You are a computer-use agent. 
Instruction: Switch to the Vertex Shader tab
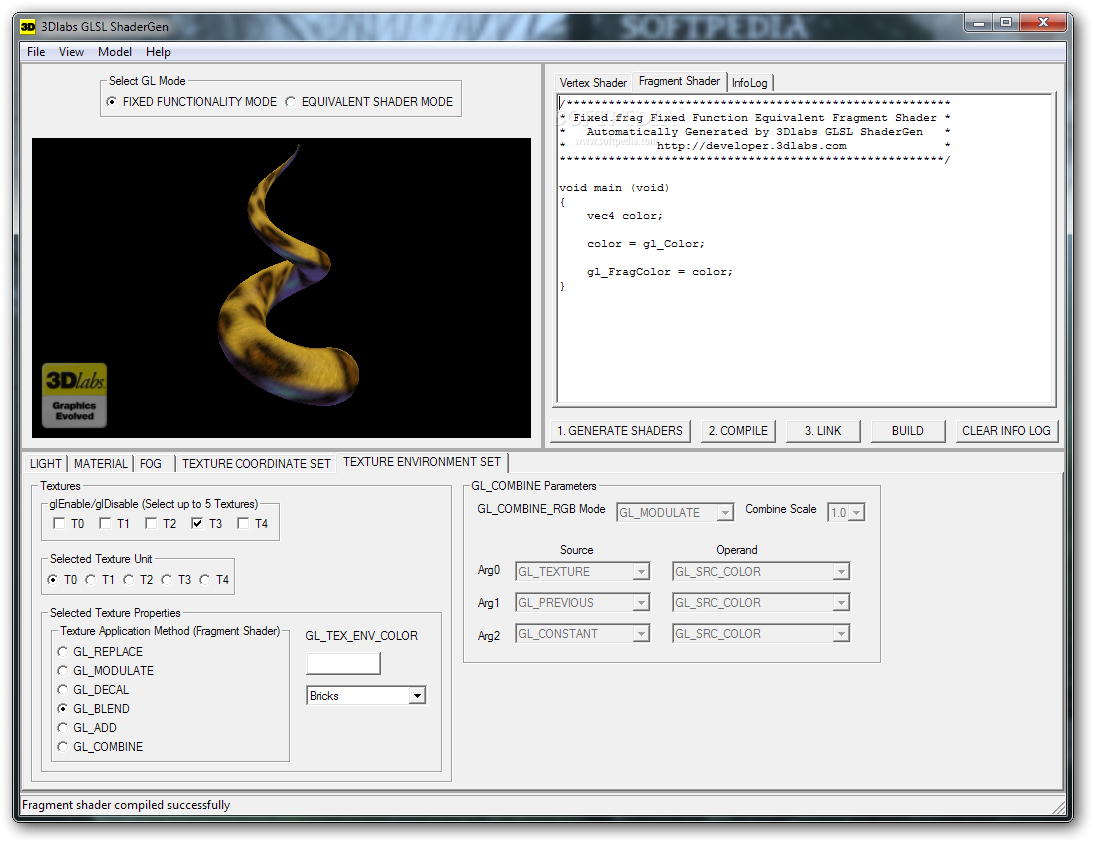coord(593,83)
